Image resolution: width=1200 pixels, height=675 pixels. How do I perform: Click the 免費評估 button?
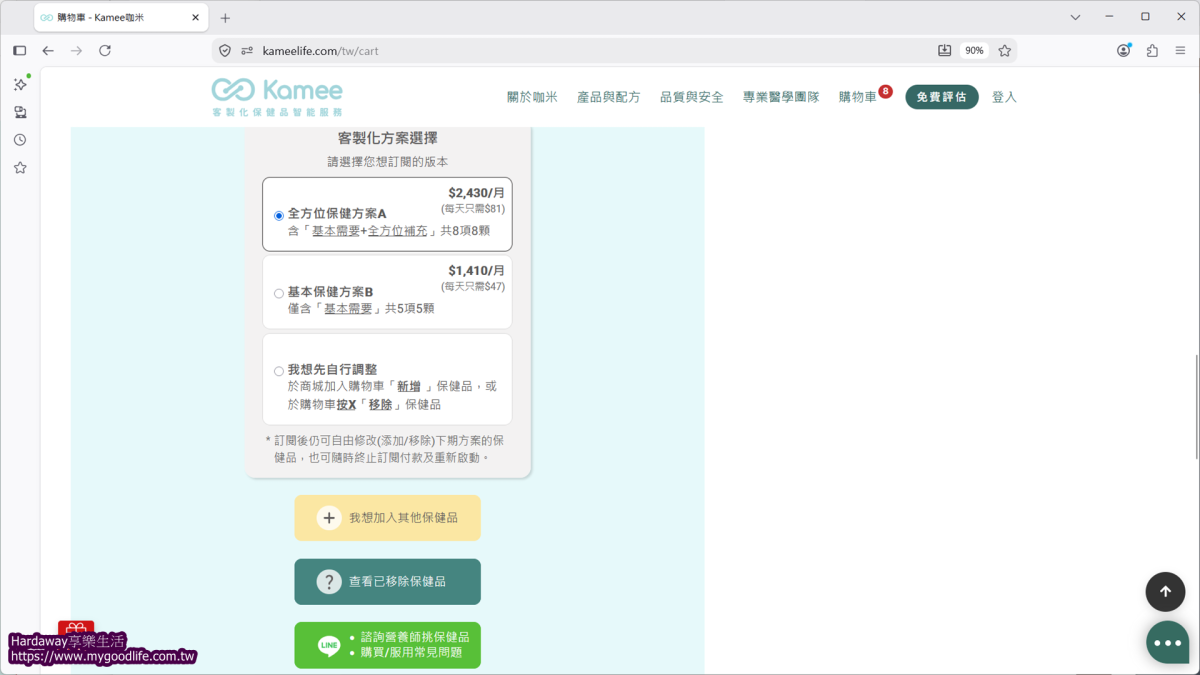(x=942, y=97)
